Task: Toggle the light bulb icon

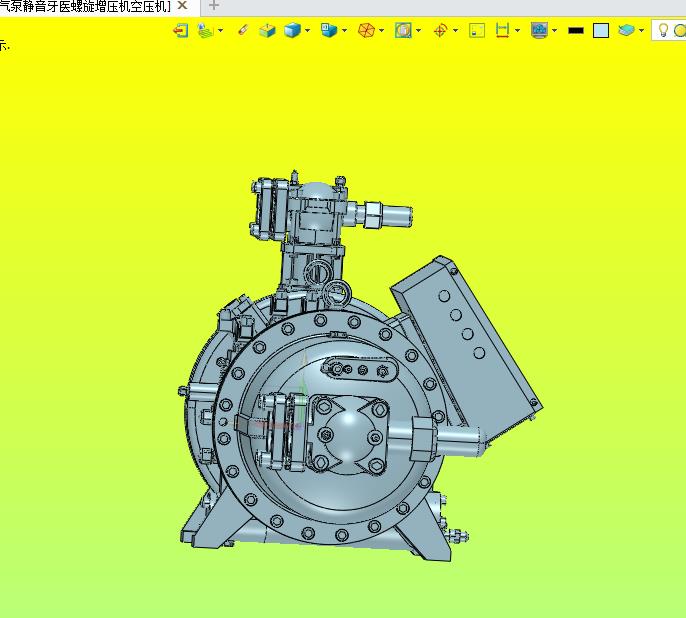Action: pos(663,31)
